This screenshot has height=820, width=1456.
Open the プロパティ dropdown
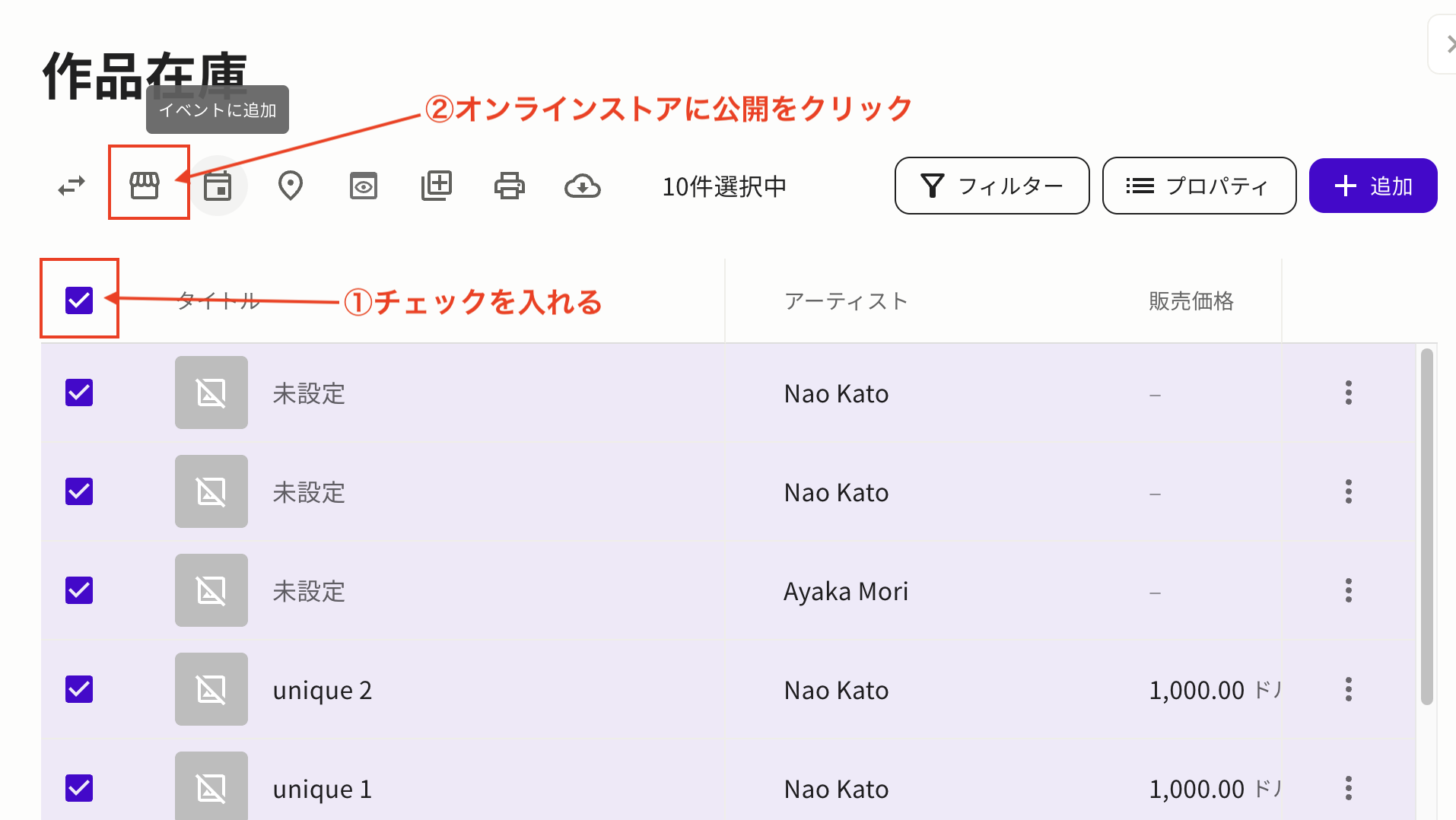point(1199,186)
